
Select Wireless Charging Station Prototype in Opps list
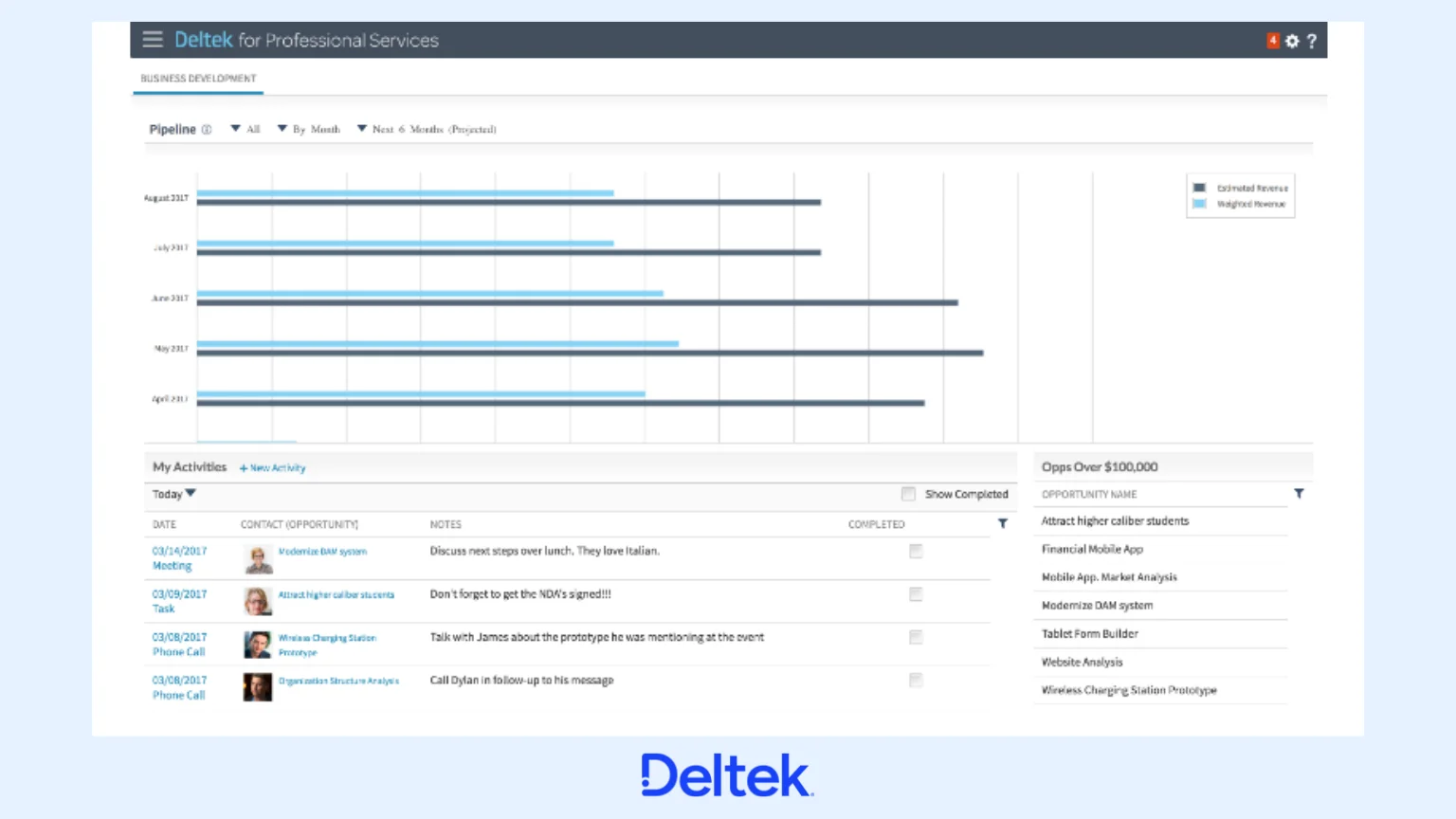(x=1129, y=691)
